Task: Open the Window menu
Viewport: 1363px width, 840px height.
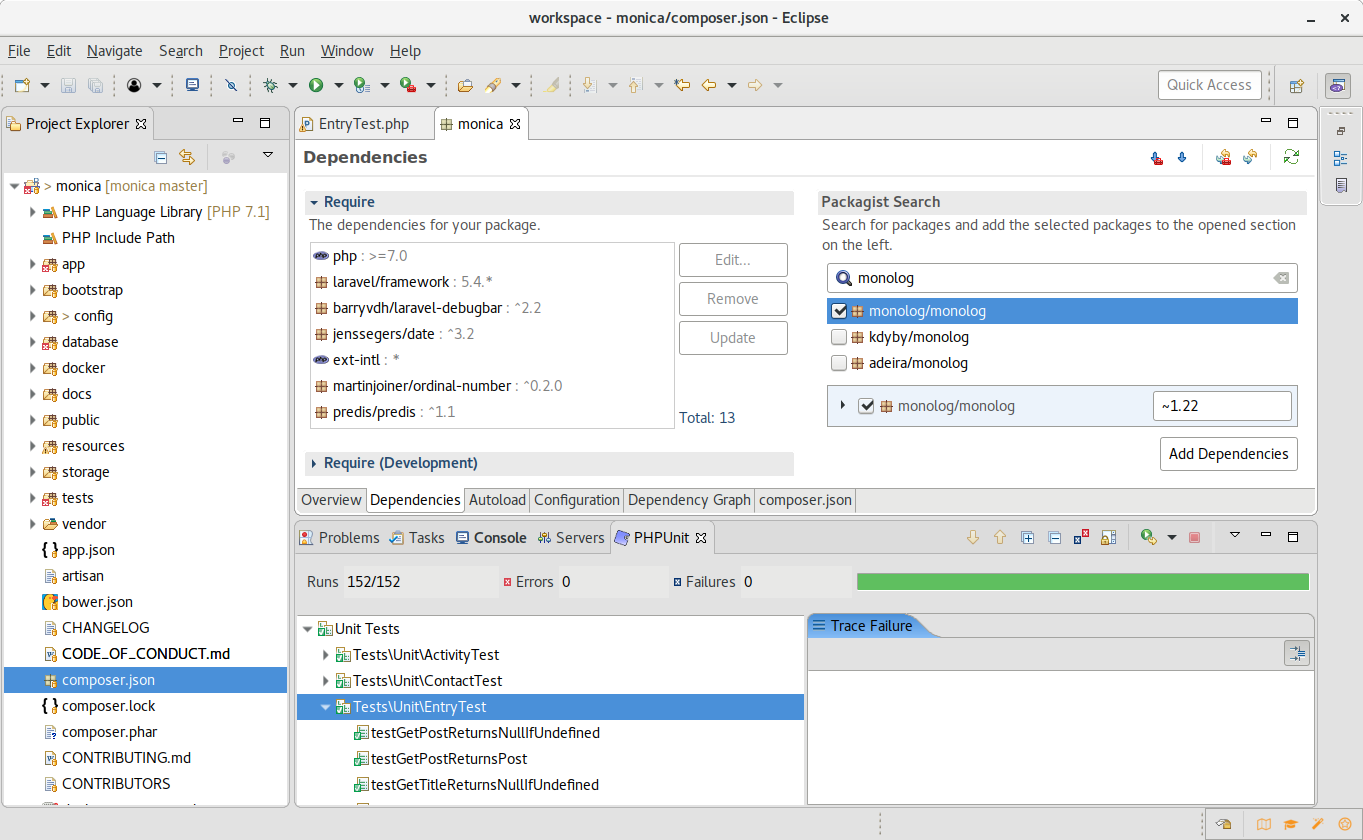Action: 347,50
